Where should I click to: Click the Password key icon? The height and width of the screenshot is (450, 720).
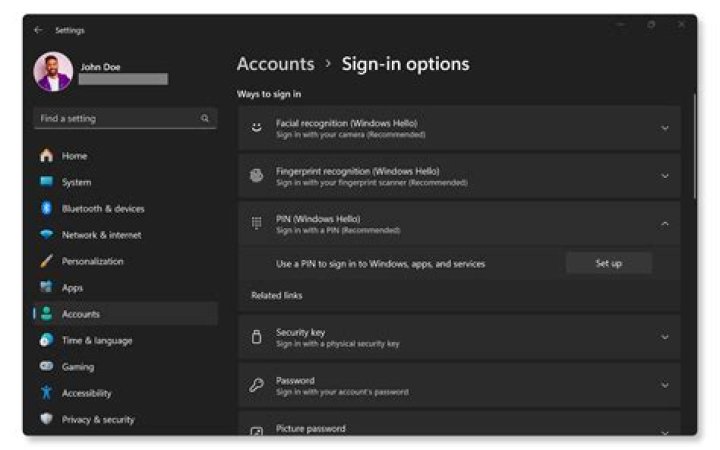257,385
